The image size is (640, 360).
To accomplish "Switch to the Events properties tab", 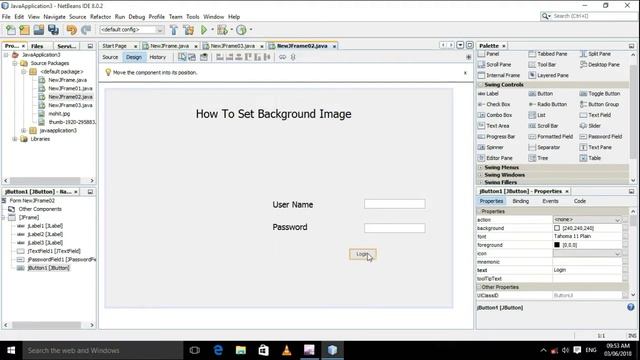I will click(550, 201).
